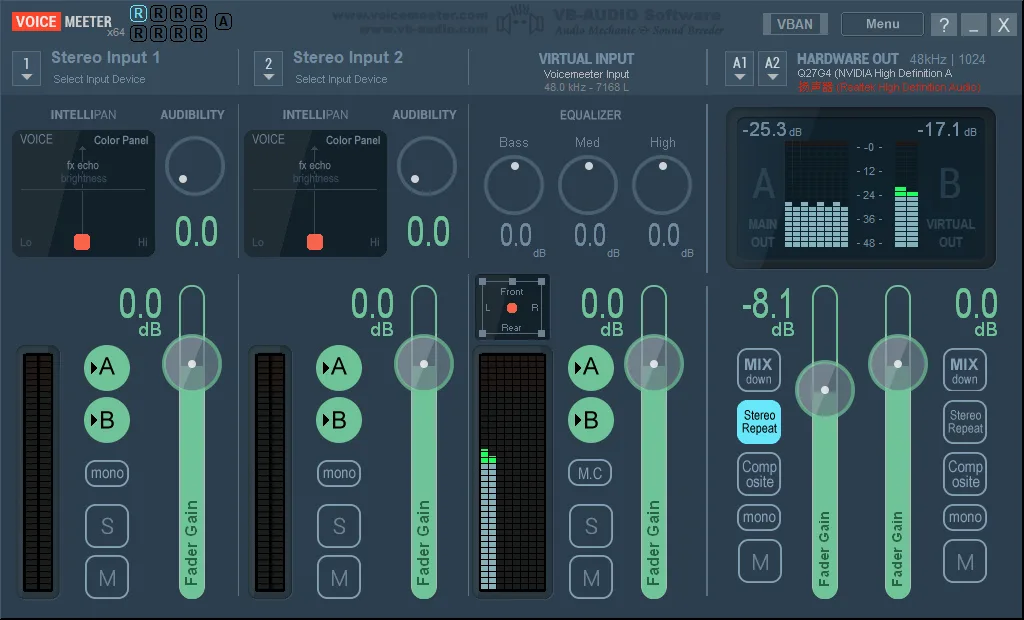Enable mono on Stereo Input 1
1024x620 pixels.
coord(107,473)
